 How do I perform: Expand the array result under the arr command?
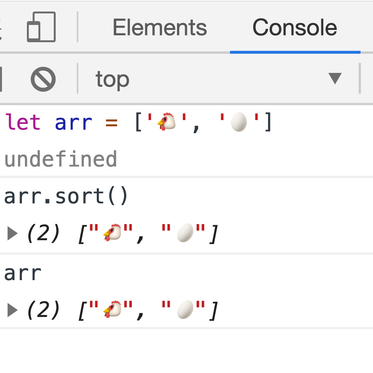12,310
